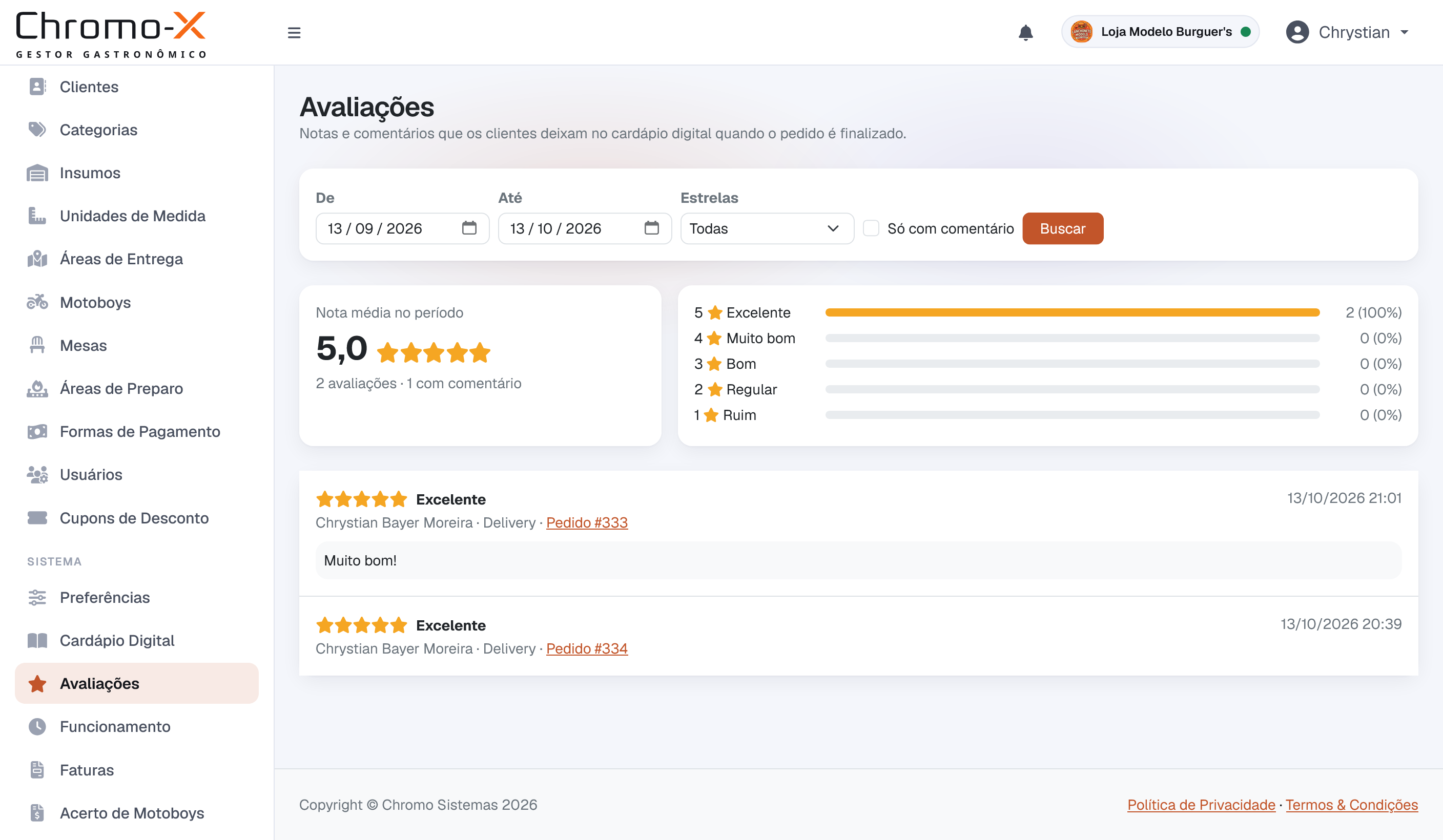
Task: Click the Formas de Pagamento money icon
Action: tap(37, 431)
